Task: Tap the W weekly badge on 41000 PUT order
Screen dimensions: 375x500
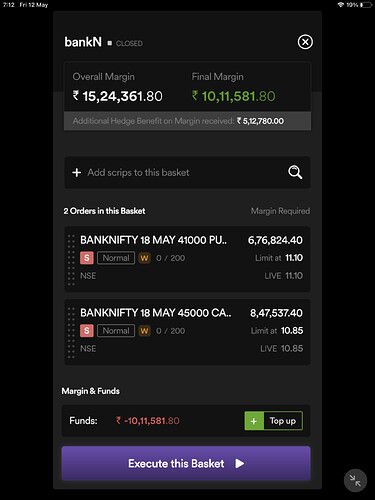Action: tap(144, 258)
